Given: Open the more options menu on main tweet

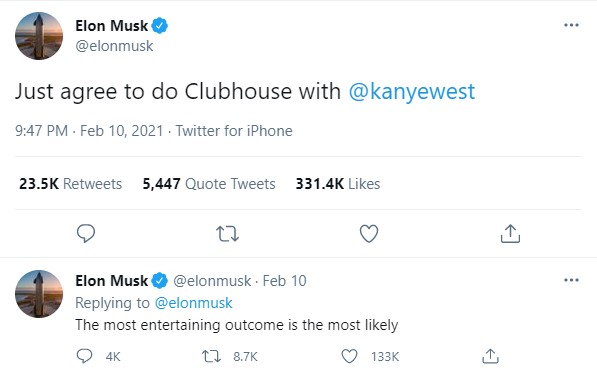Looking at the screenshot, I should (571, 25).
